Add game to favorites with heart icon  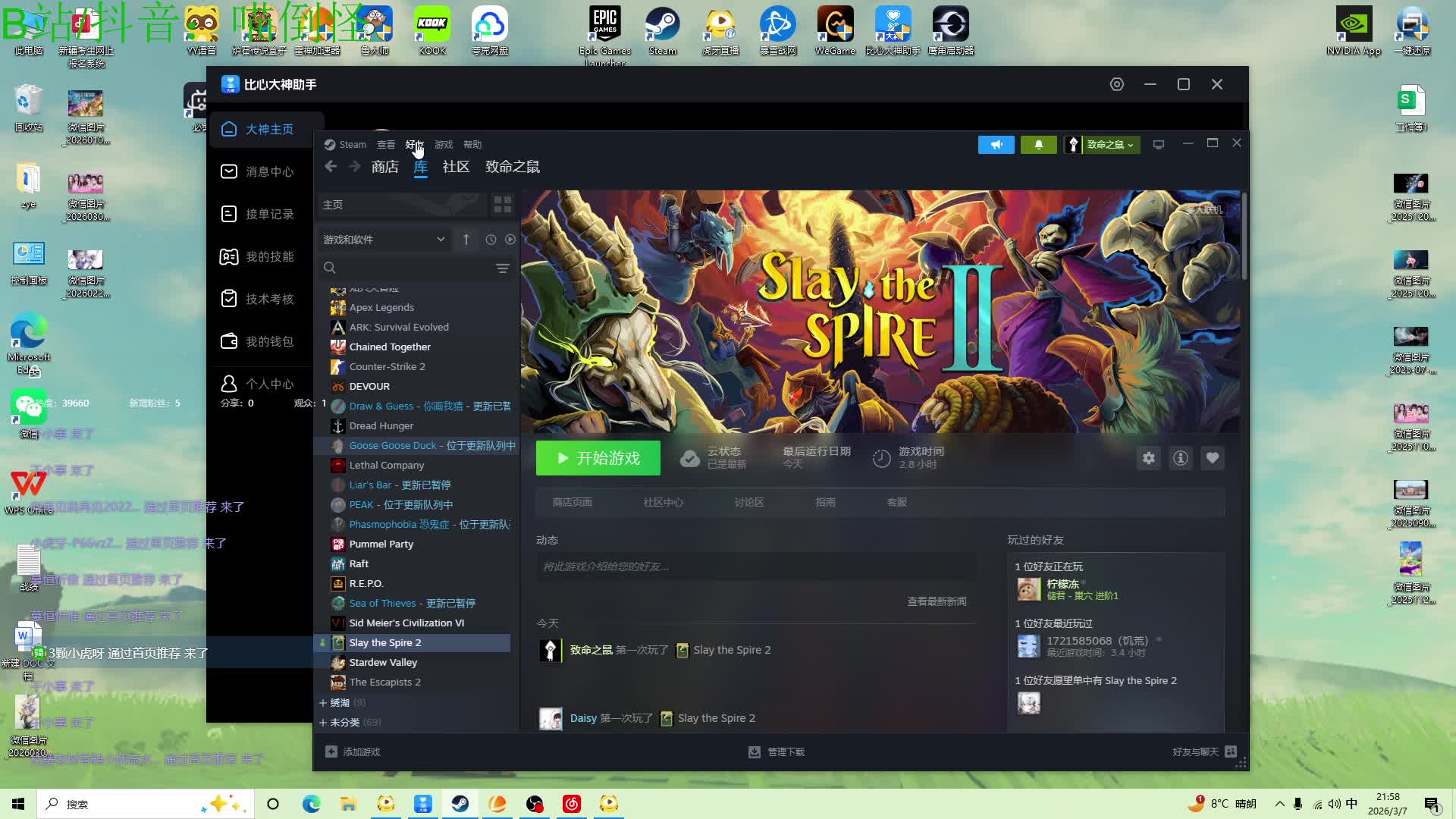pyautogui.click(x=1213, y=458)
